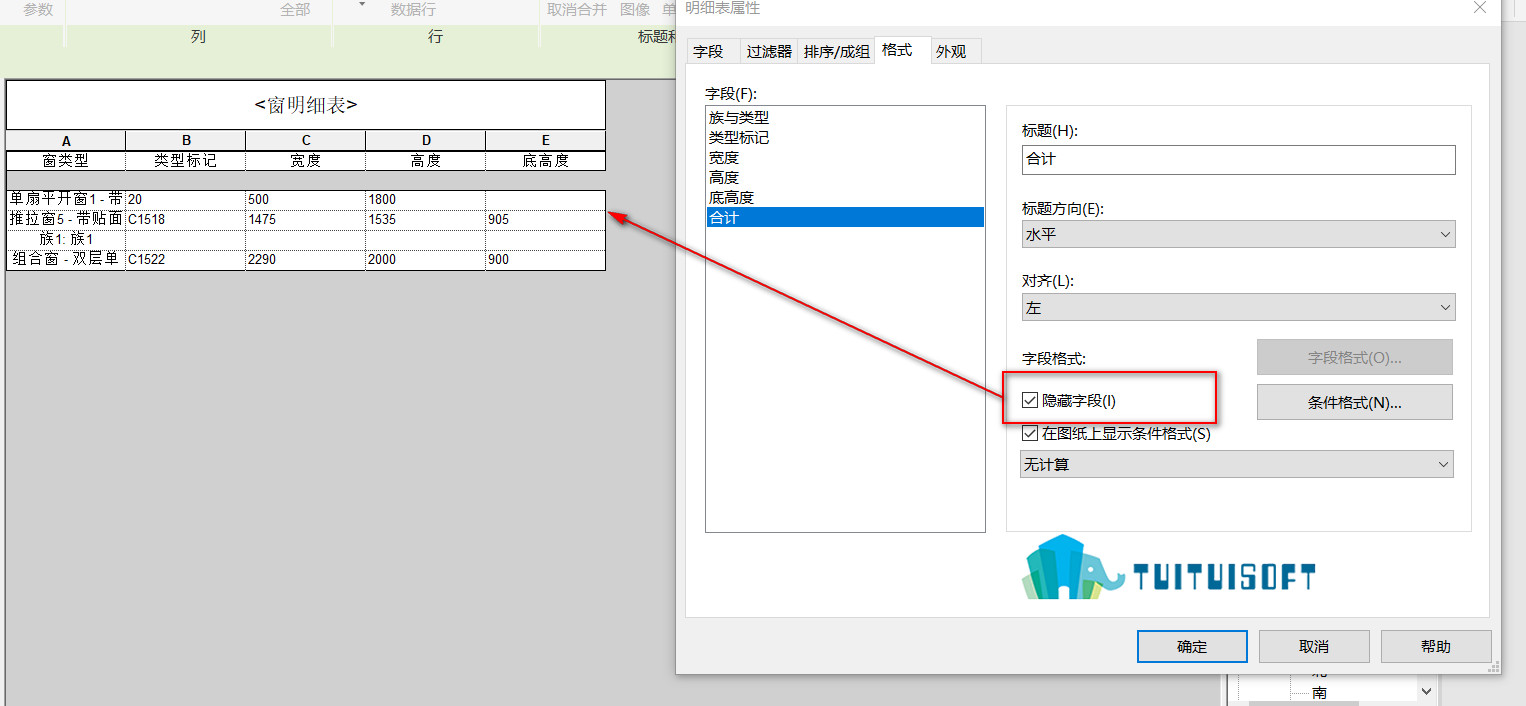Click the 帮助 button

(1436, 646)
